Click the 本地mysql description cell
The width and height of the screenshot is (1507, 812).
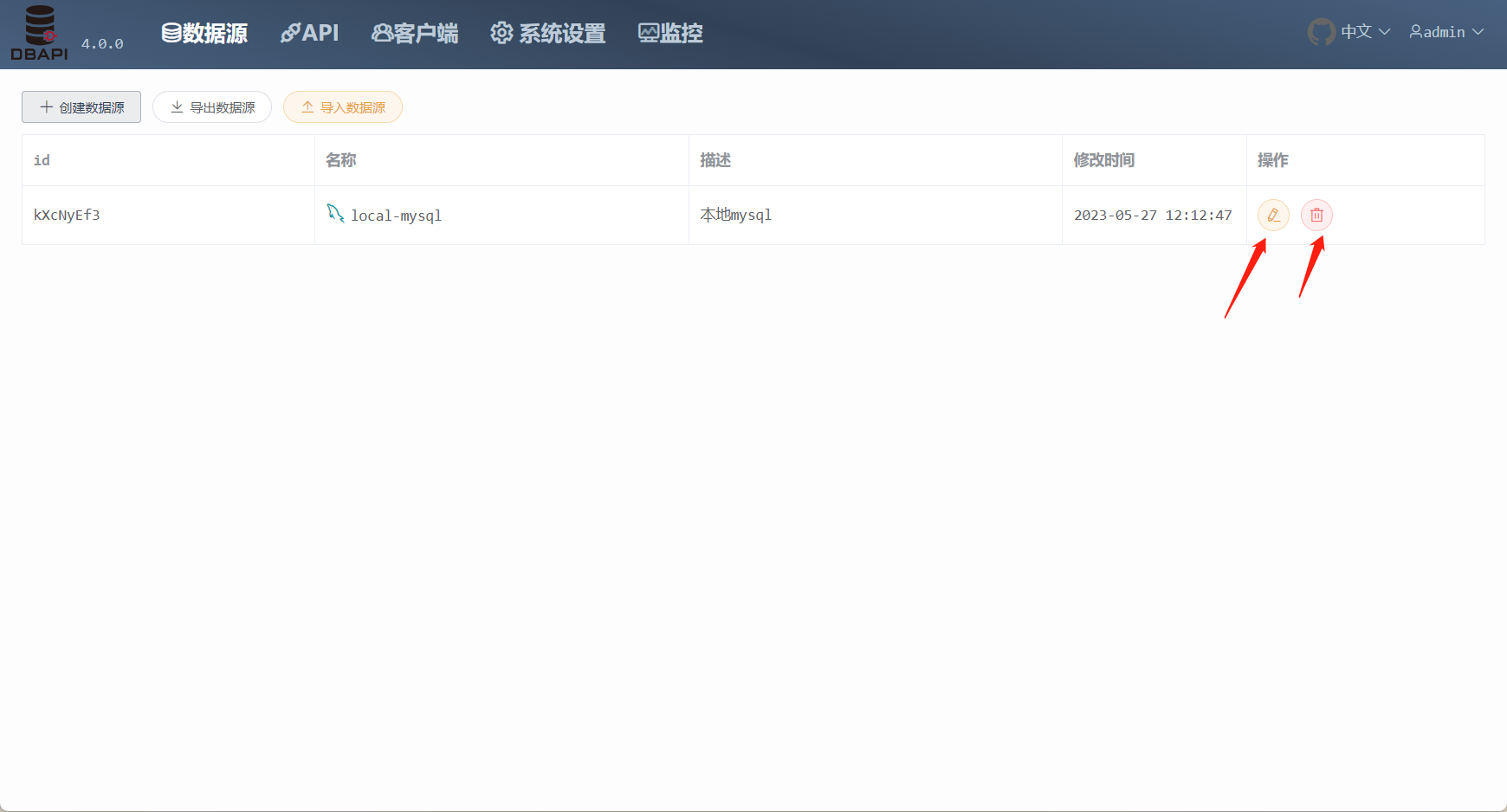876,215
